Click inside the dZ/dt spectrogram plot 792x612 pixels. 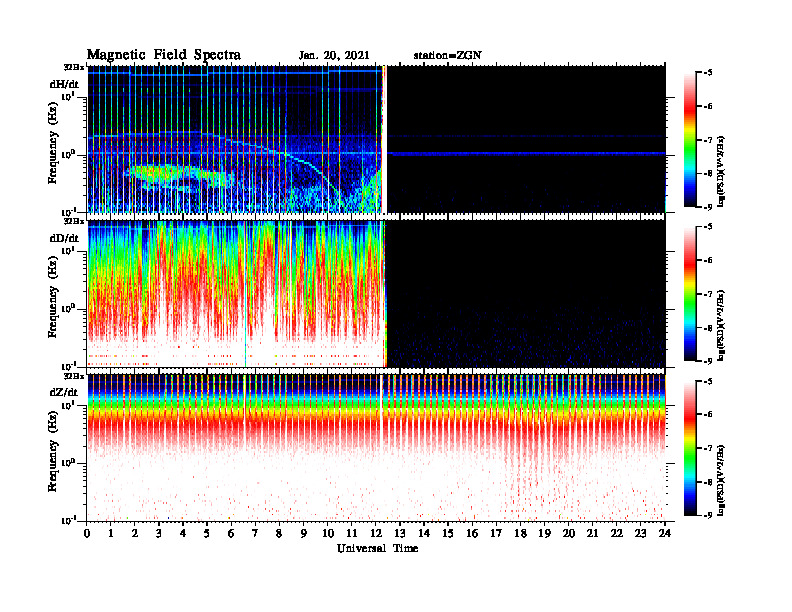376,448
